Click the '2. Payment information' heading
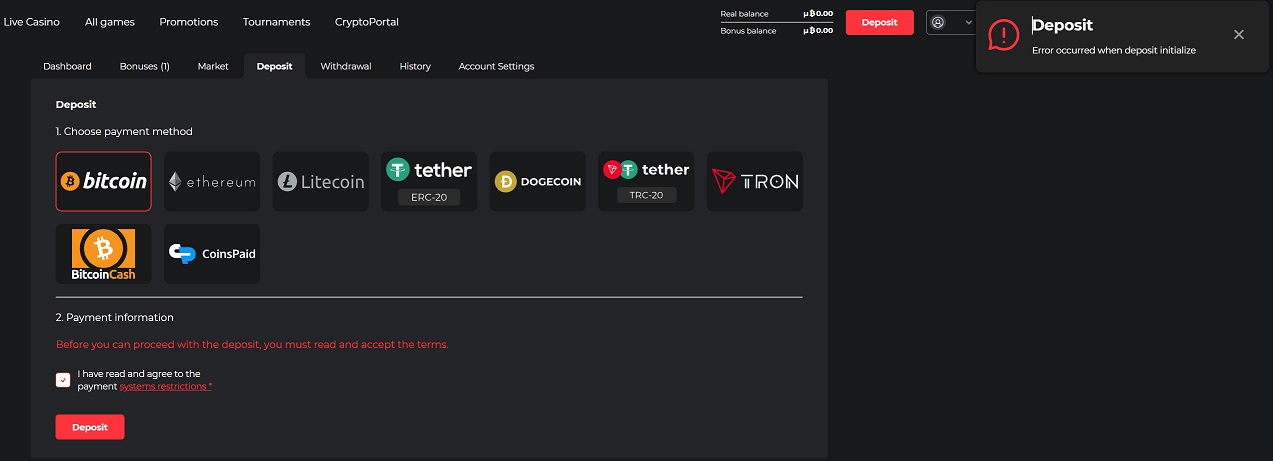 coord(115,317)
